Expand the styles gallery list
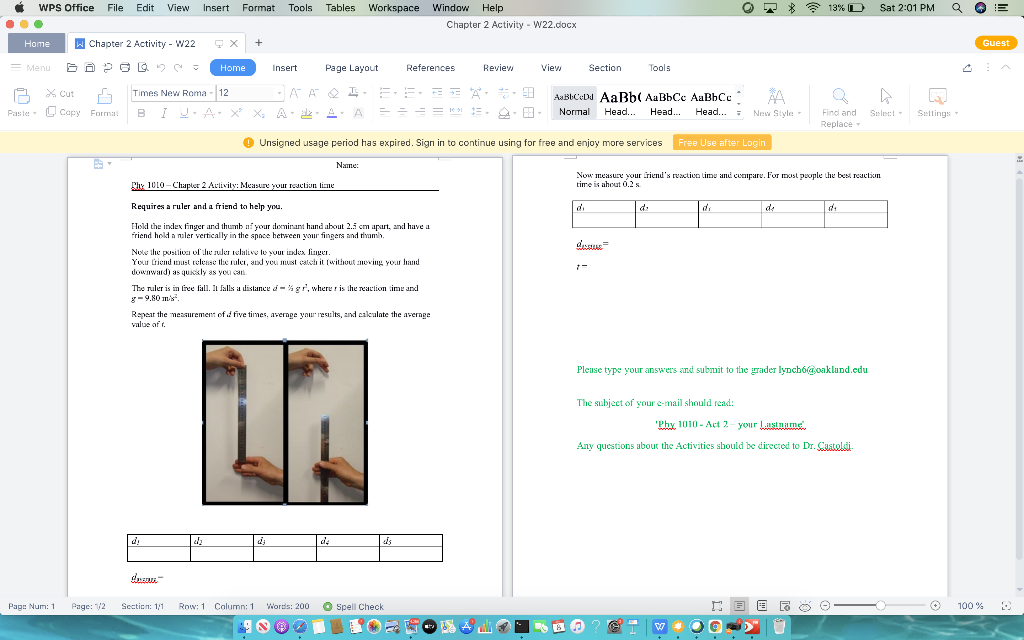Viewport: 1024px width, 640px height. coord(739,112)
